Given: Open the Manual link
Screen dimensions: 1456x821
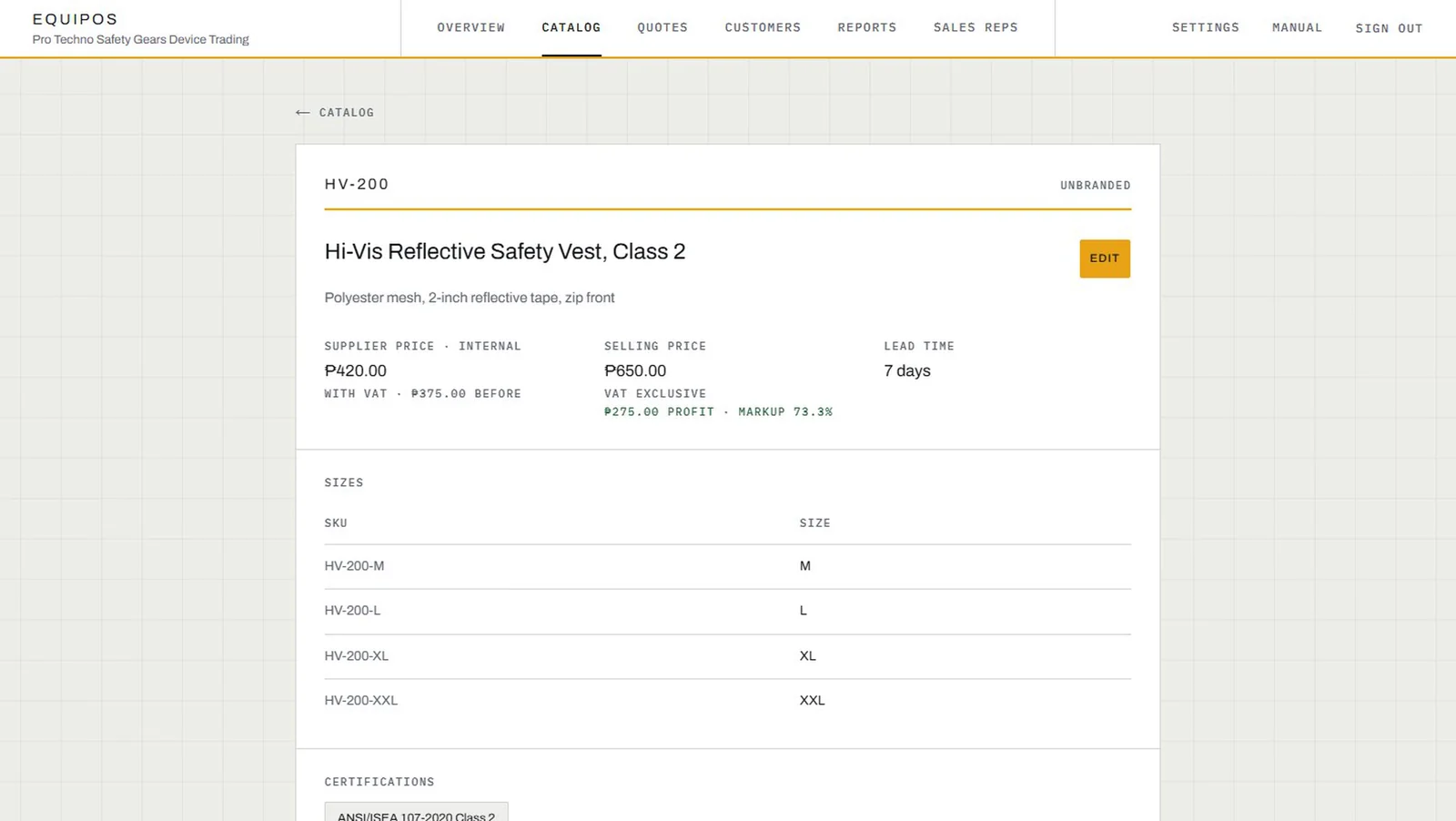Looking at the screenshot, I should [1297, 27].
